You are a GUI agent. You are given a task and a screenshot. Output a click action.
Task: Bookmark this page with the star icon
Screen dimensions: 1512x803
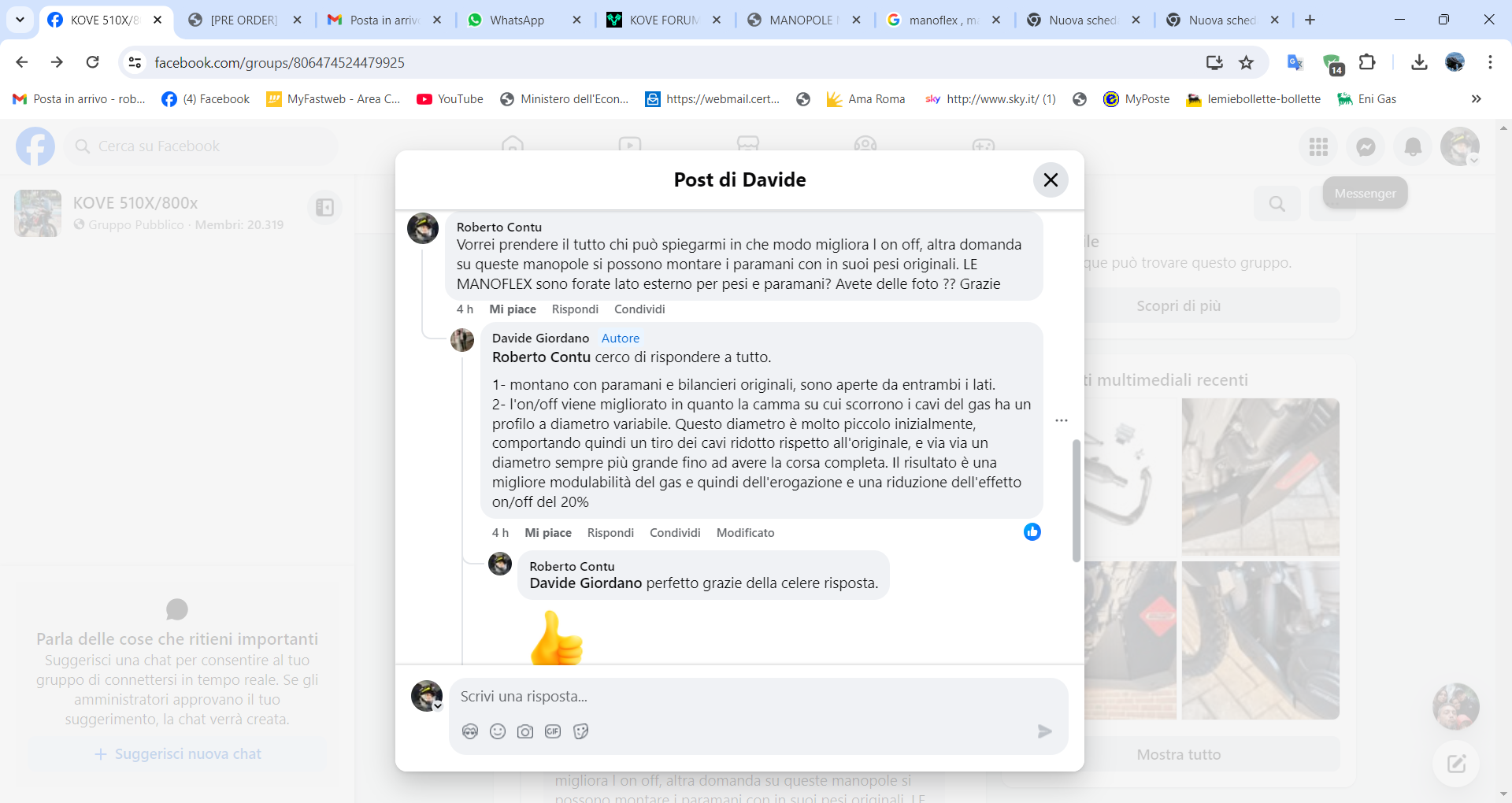coord(1246,62)
